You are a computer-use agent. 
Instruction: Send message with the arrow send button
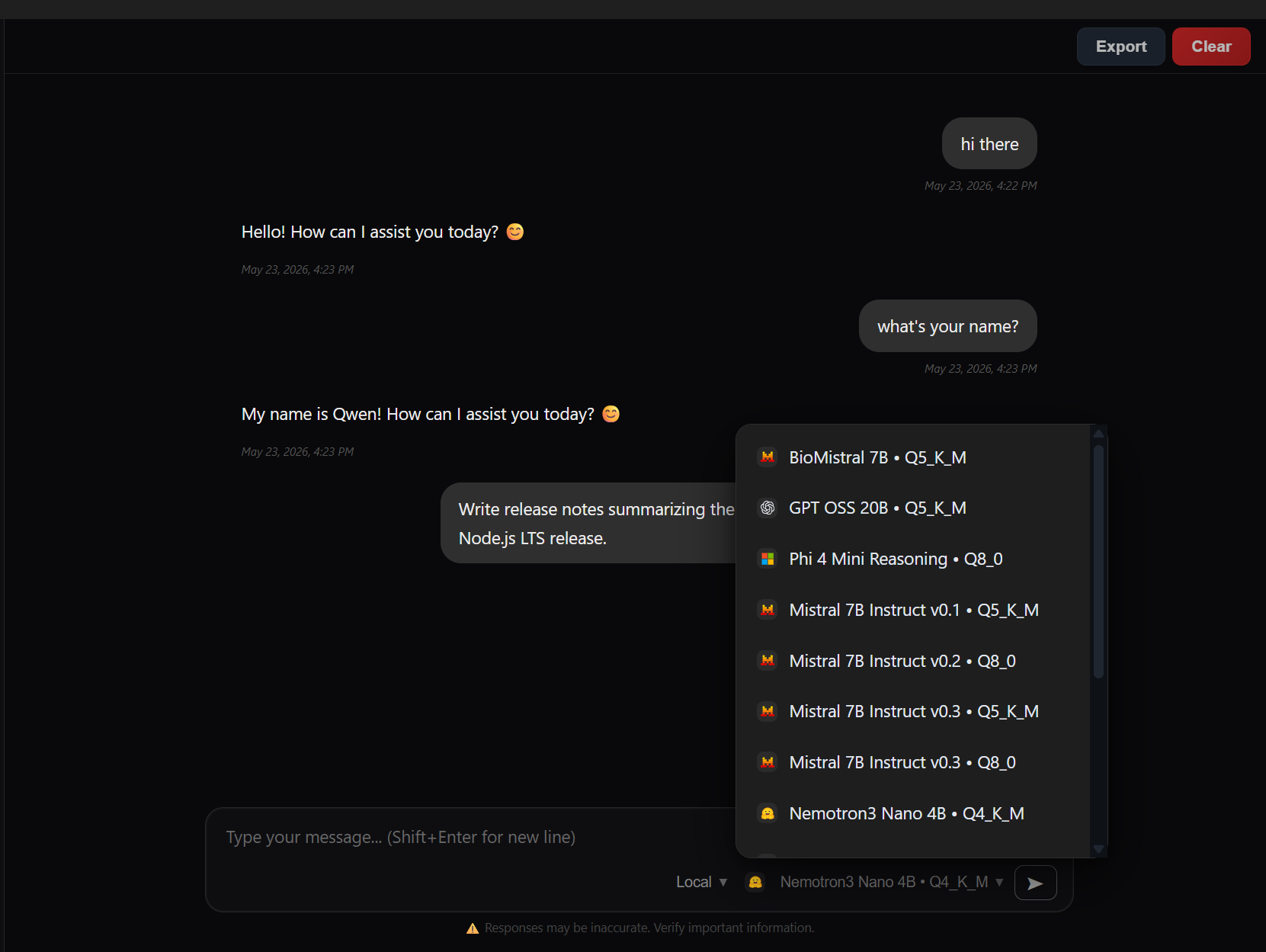(1035, 883)
